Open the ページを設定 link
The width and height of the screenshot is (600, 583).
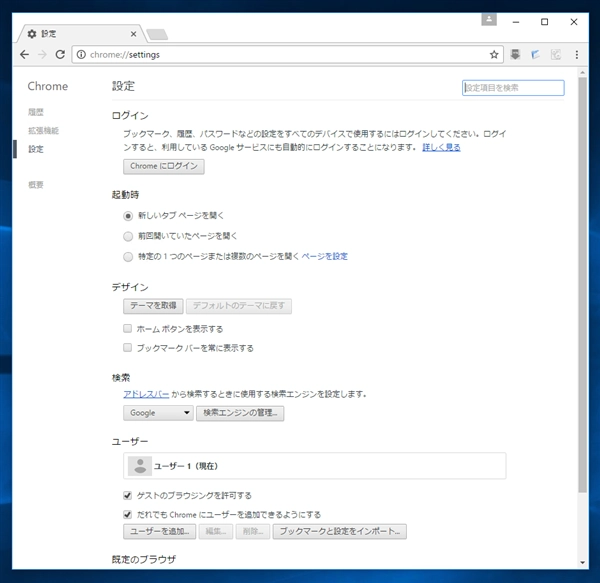click(x=324, y=256)
